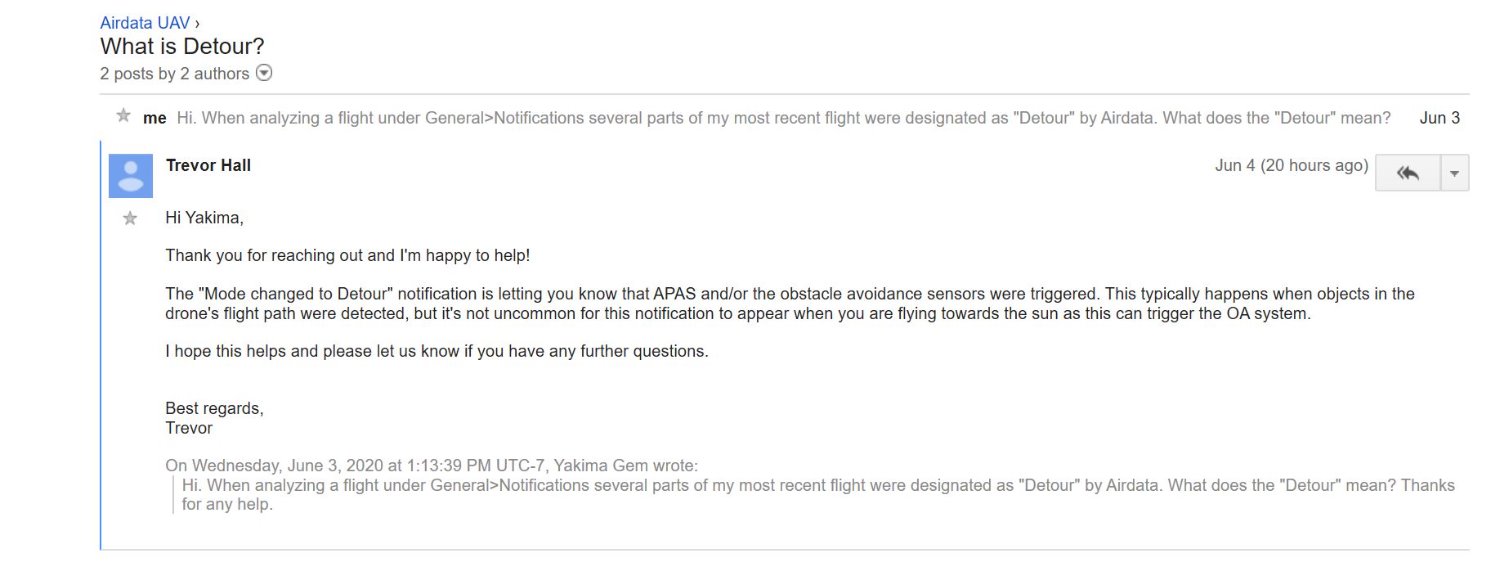1500x576 pixels.
Task: Click the "Thank you for reaching out" sentence
Action: click(347, 256)
